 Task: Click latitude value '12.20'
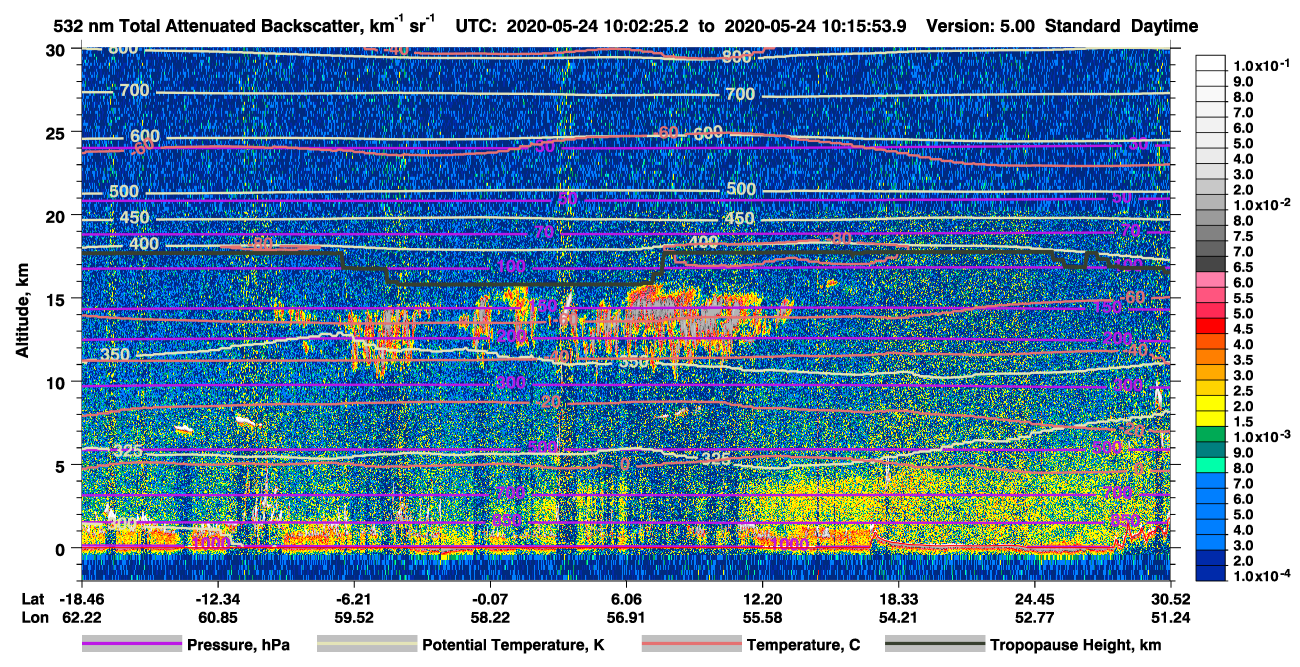tap(763, 600)
